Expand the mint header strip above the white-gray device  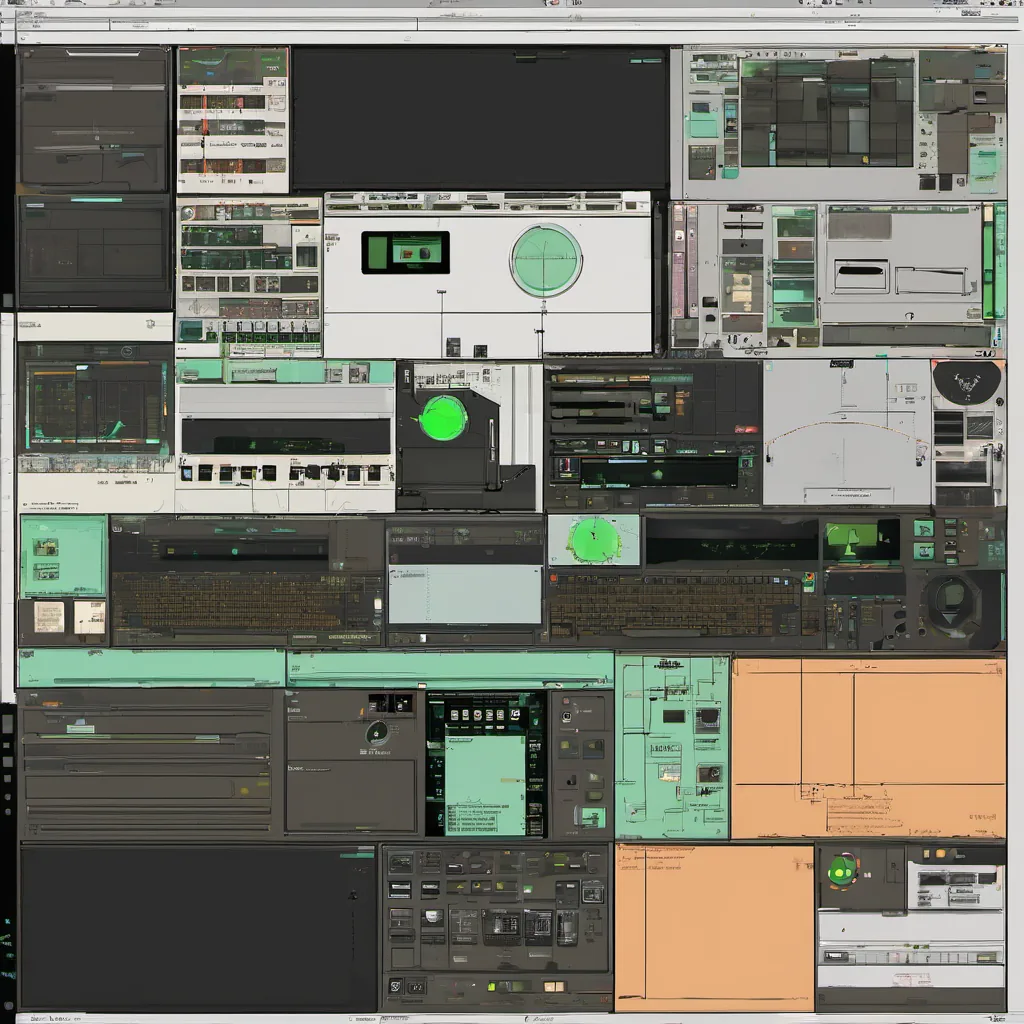(x=285, y=372)
